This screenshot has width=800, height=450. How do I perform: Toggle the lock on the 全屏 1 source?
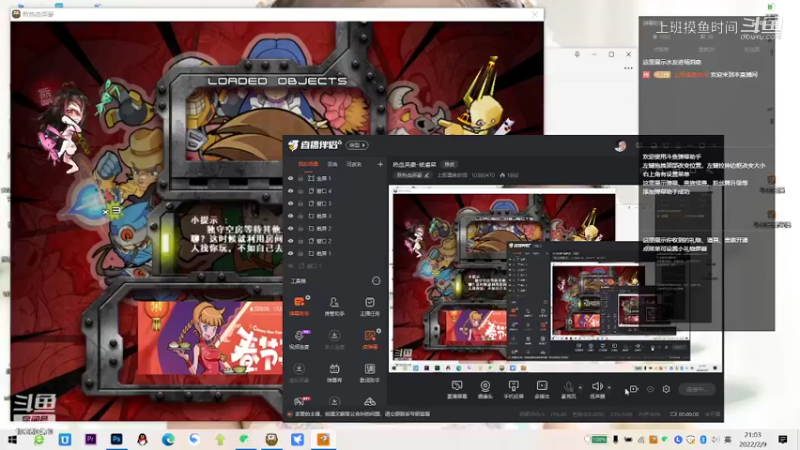(301, 179)
